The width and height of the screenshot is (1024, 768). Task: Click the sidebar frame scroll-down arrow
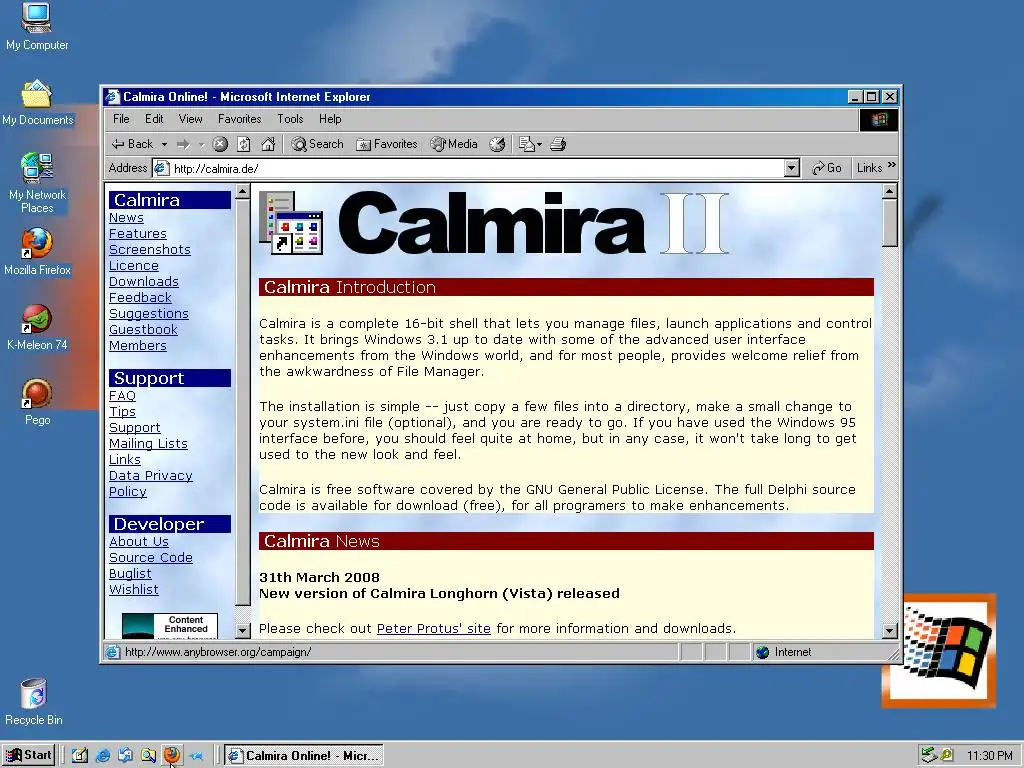242,631
